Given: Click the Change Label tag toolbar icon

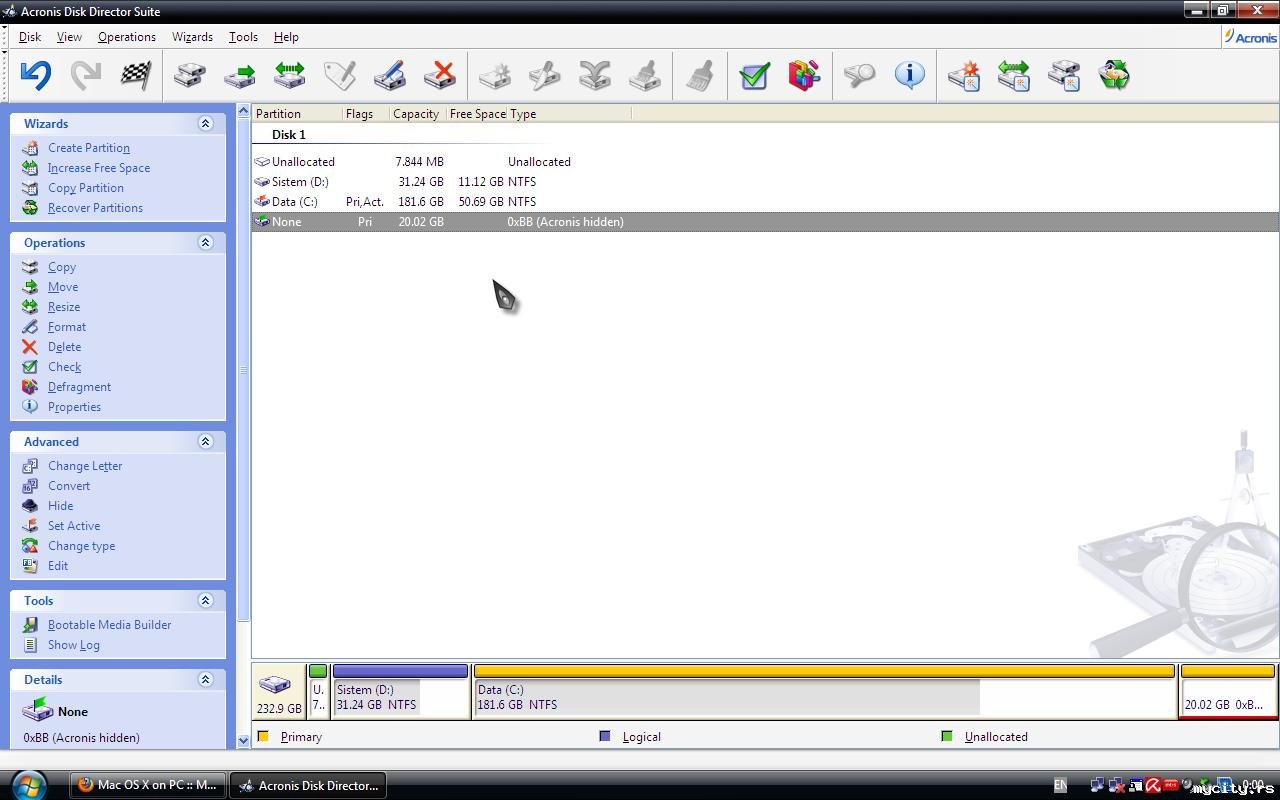Looking at the screenshot, I should click(339, 75).
